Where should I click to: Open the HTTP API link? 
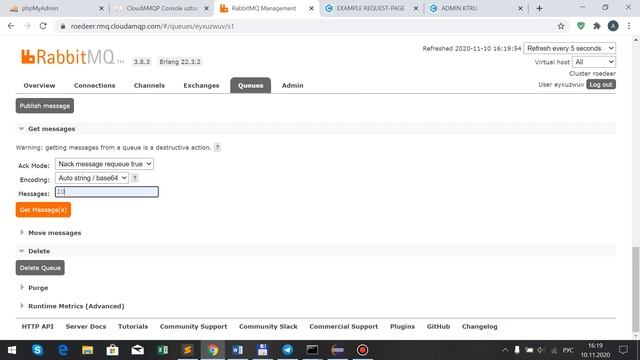point(38,327)
